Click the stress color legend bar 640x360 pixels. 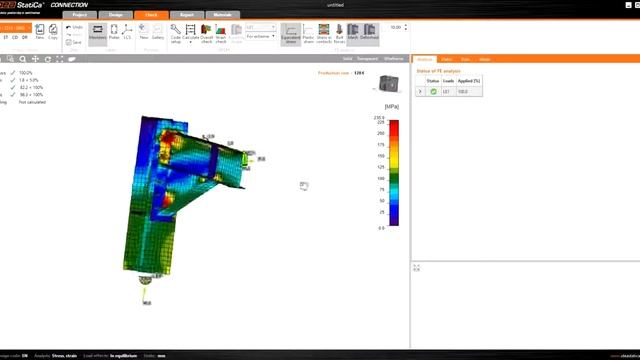coord(394,173)
